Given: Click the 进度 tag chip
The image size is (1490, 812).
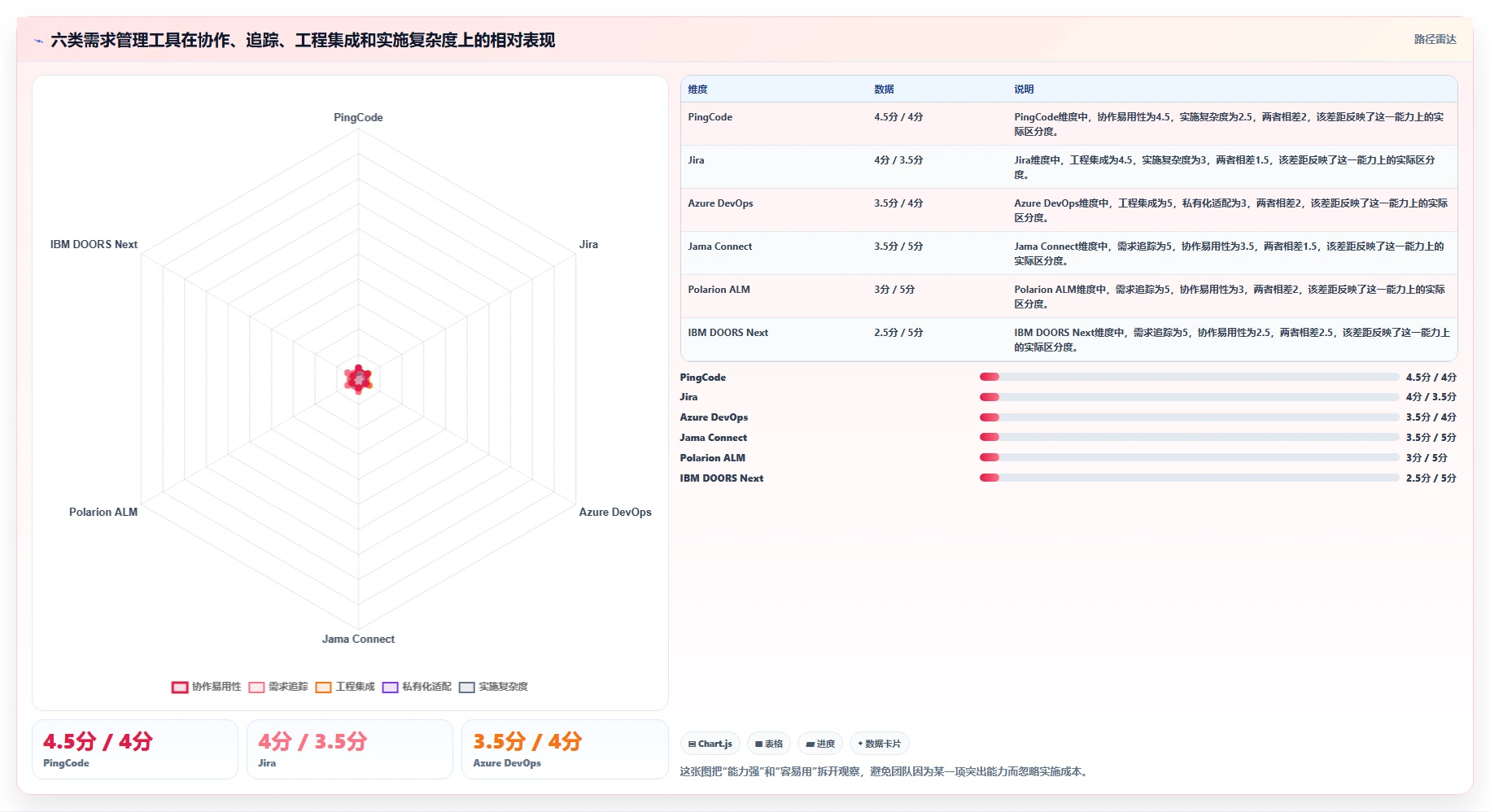Looking at the screenshot, I should (820, 744).
